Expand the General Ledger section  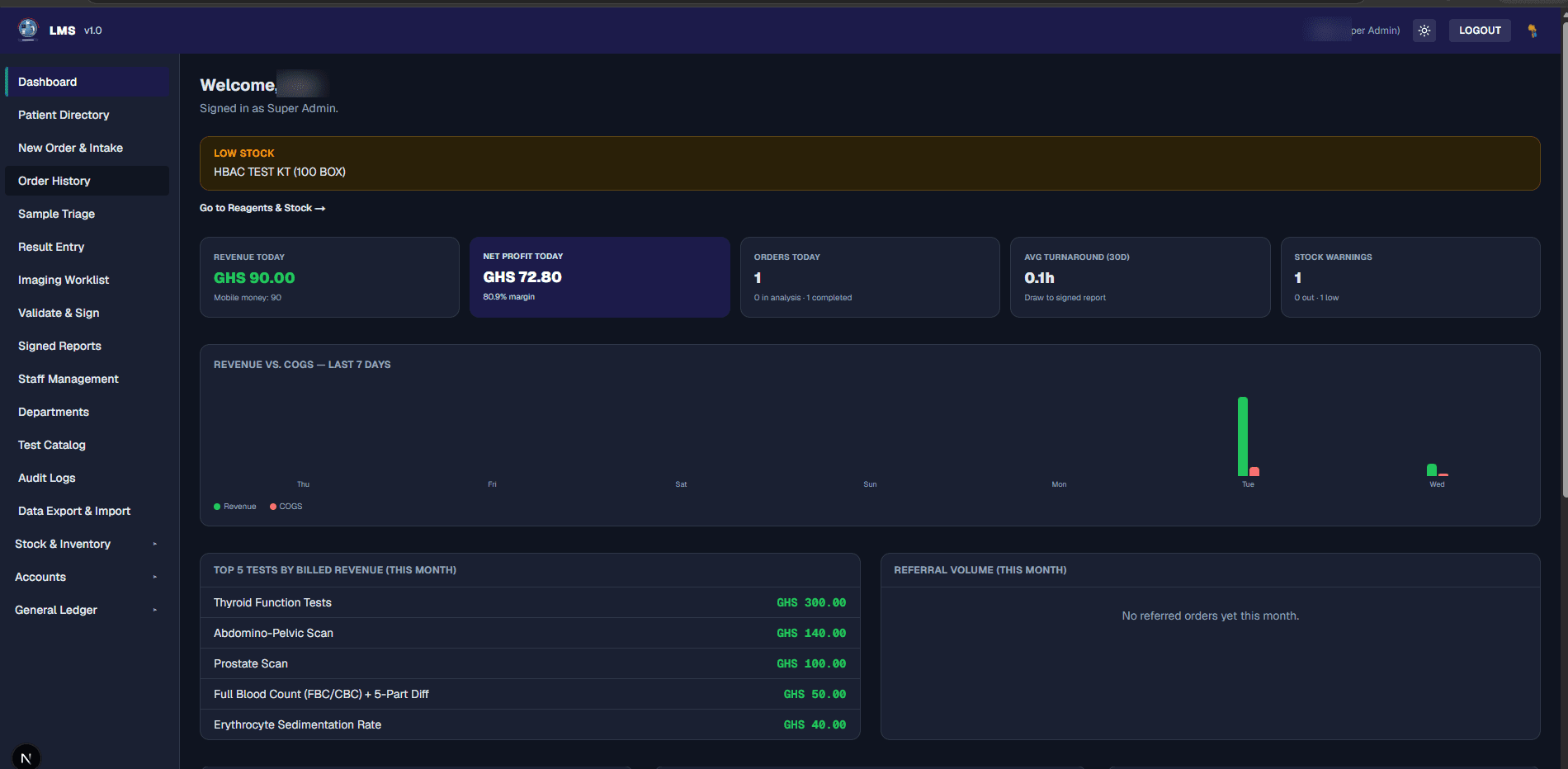coord(86,610)
